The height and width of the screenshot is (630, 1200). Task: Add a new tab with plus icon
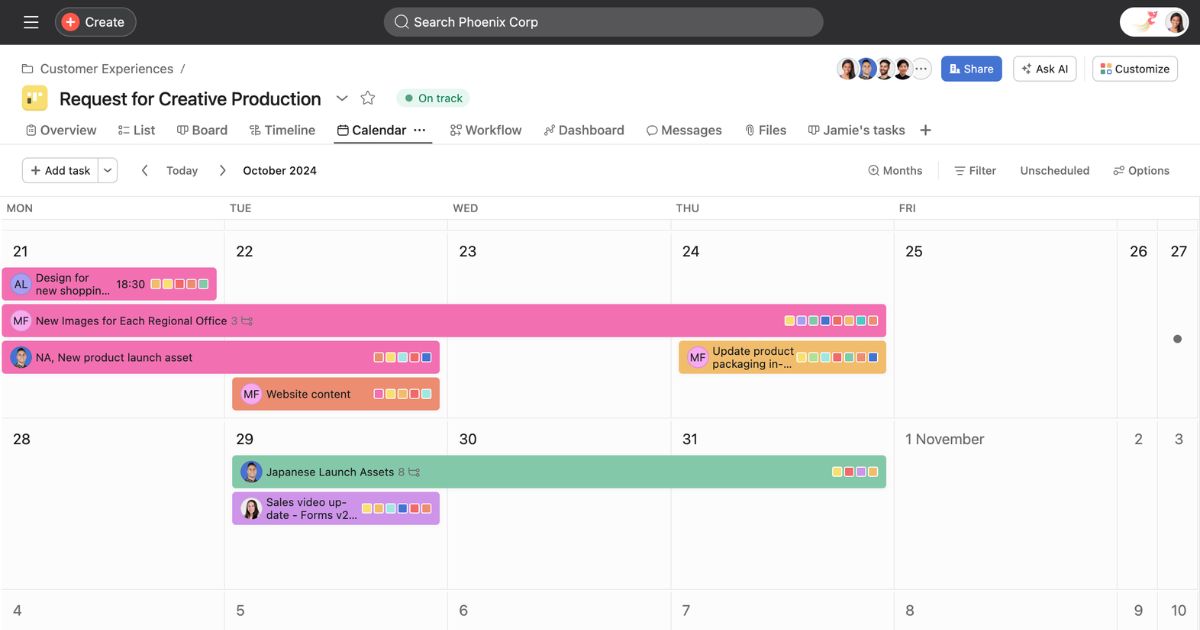pyautogui.click(x=925, y=130)
